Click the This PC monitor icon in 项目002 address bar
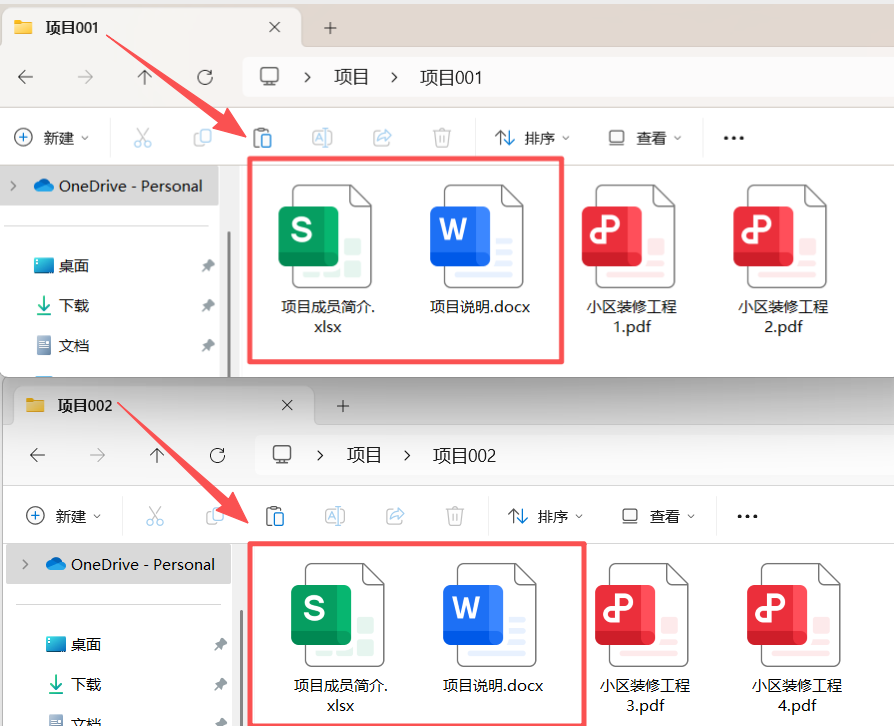894x726 pixels. point(282,455)
